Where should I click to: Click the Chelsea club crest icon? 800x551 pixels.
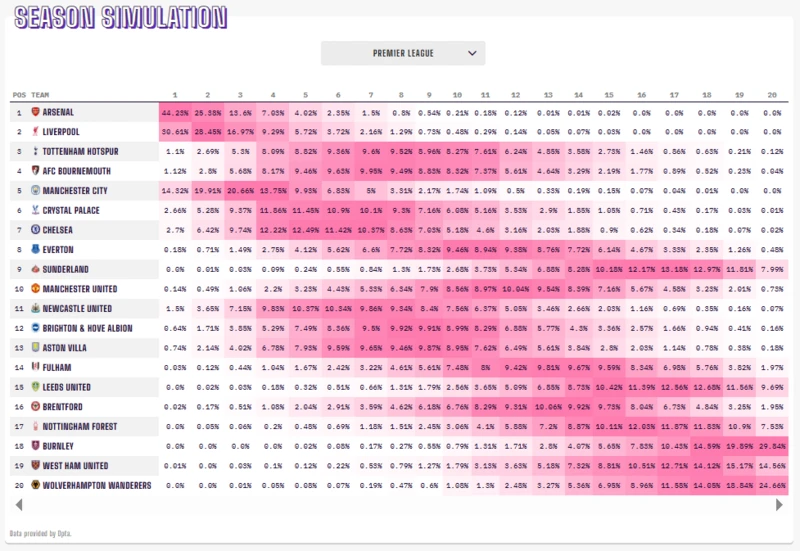click(x=36, y=230)
